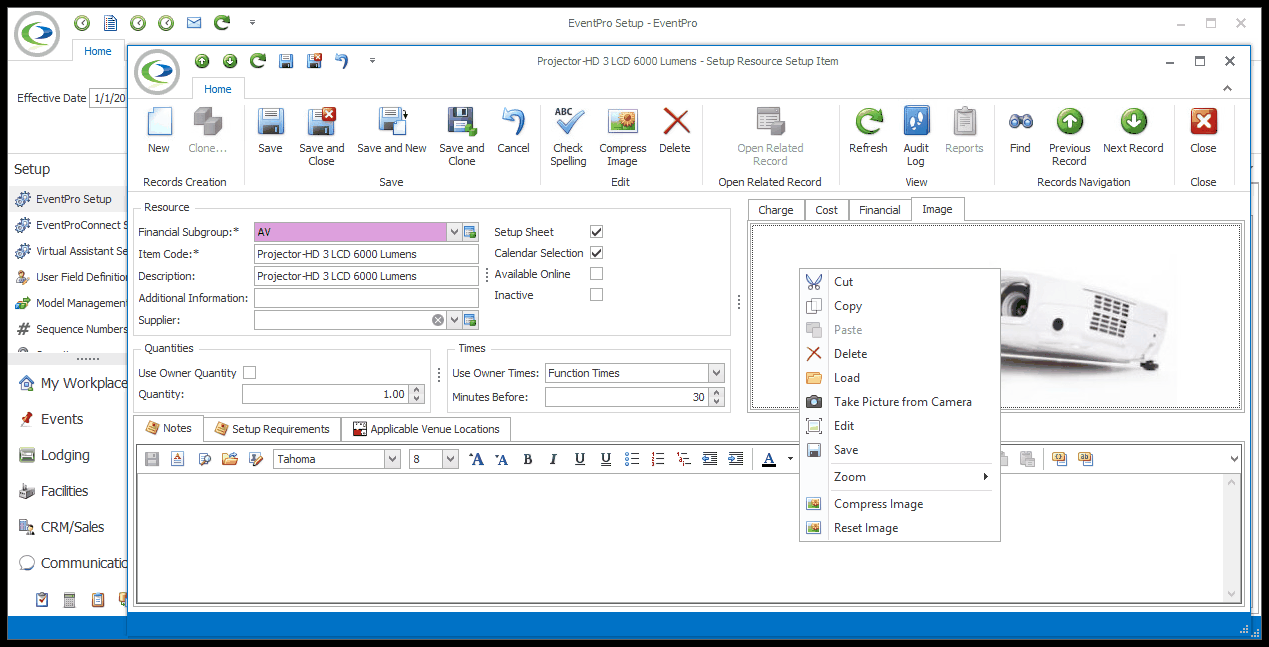This screenshot has height=647, width=1269.
Task: Click Compress Image in the ribbon
Action: click(x=622, y=122)
